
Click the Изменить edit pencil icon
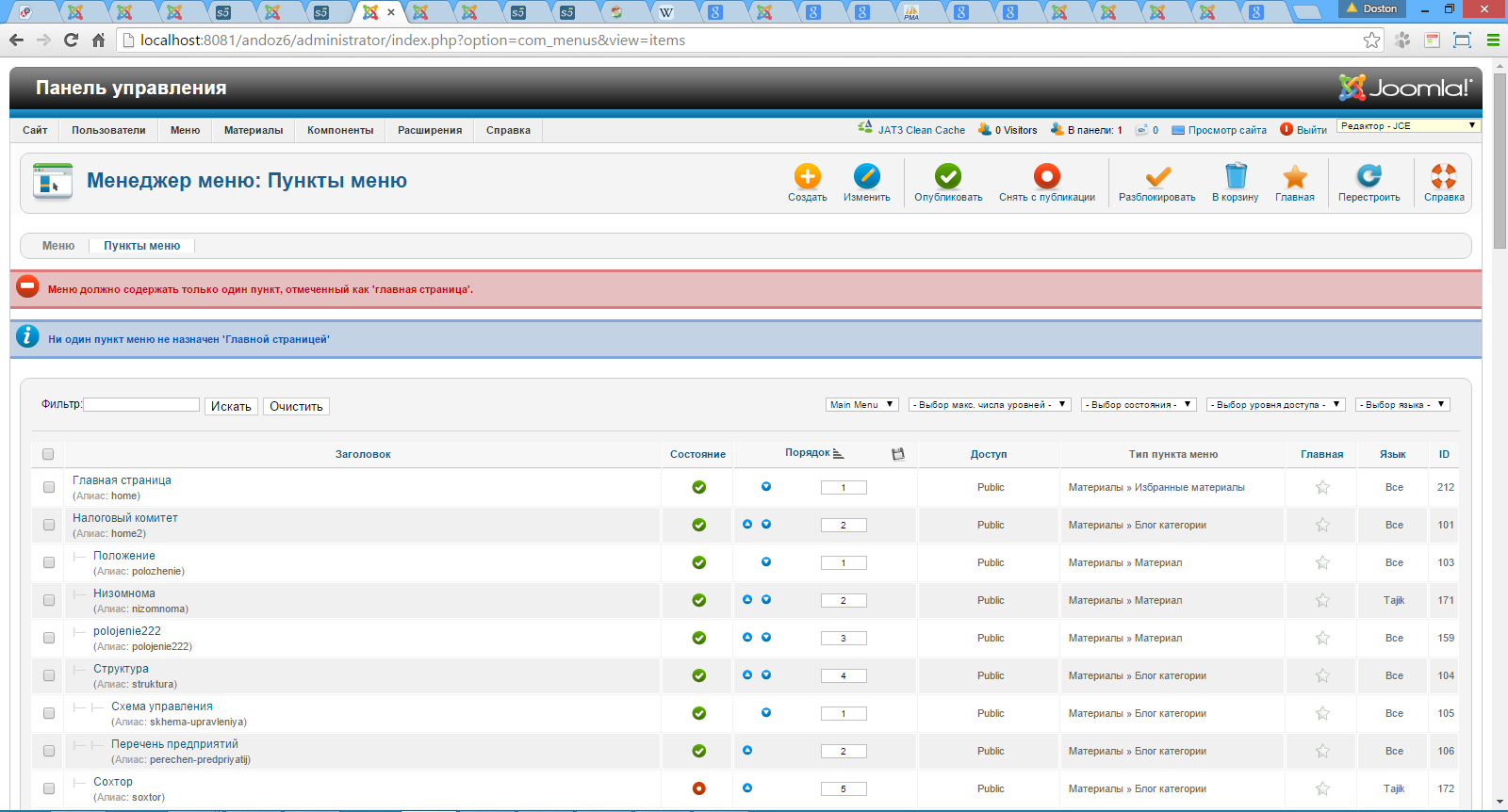pyautogui.click(x=866, y=176)
